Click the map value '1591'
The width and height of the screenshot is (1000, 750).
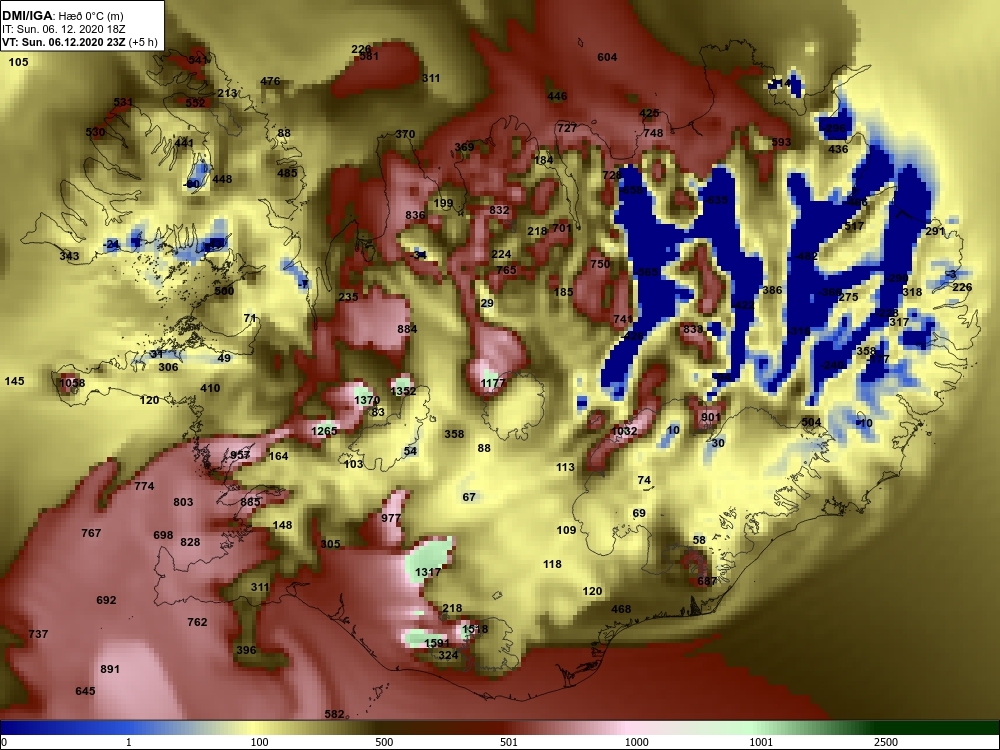[x=436, y=643]
